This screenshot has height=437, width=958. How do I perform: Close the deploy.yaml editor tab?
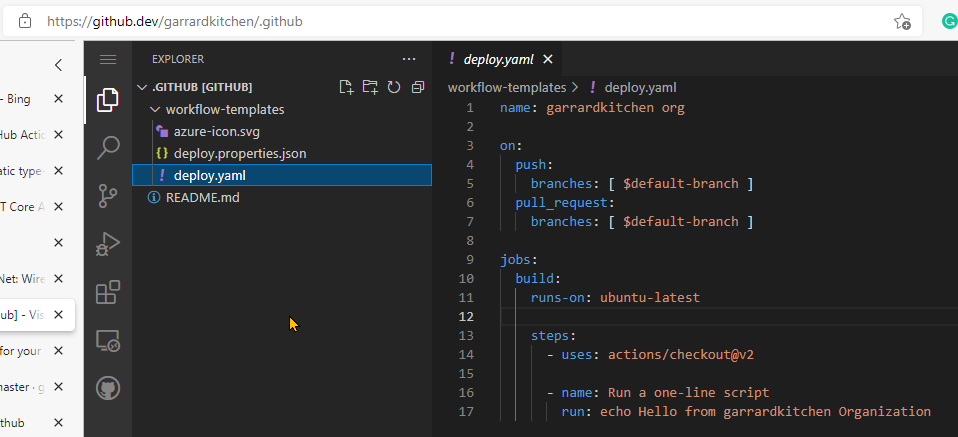click(x=547, y=59)
